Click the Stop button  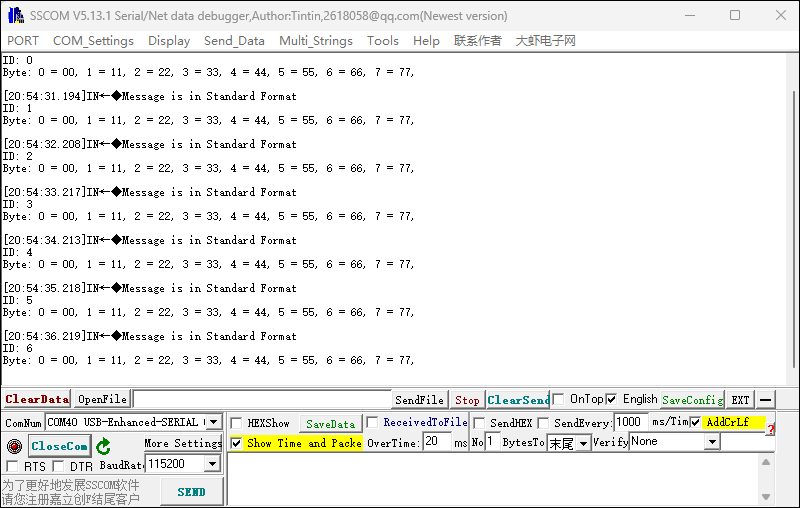click(x=467, y=400)
